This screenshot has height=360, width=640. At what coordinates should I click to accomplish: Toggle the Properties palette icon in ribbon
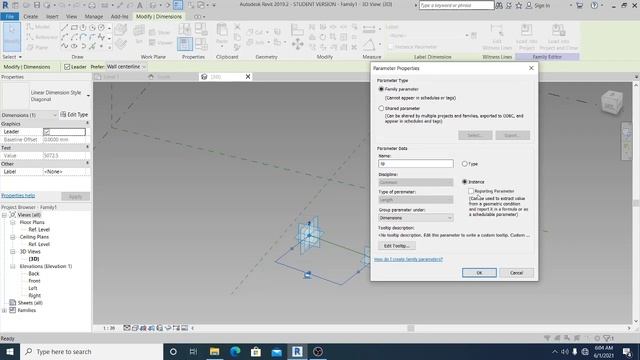pyautogui.click(x=185, y=44)
